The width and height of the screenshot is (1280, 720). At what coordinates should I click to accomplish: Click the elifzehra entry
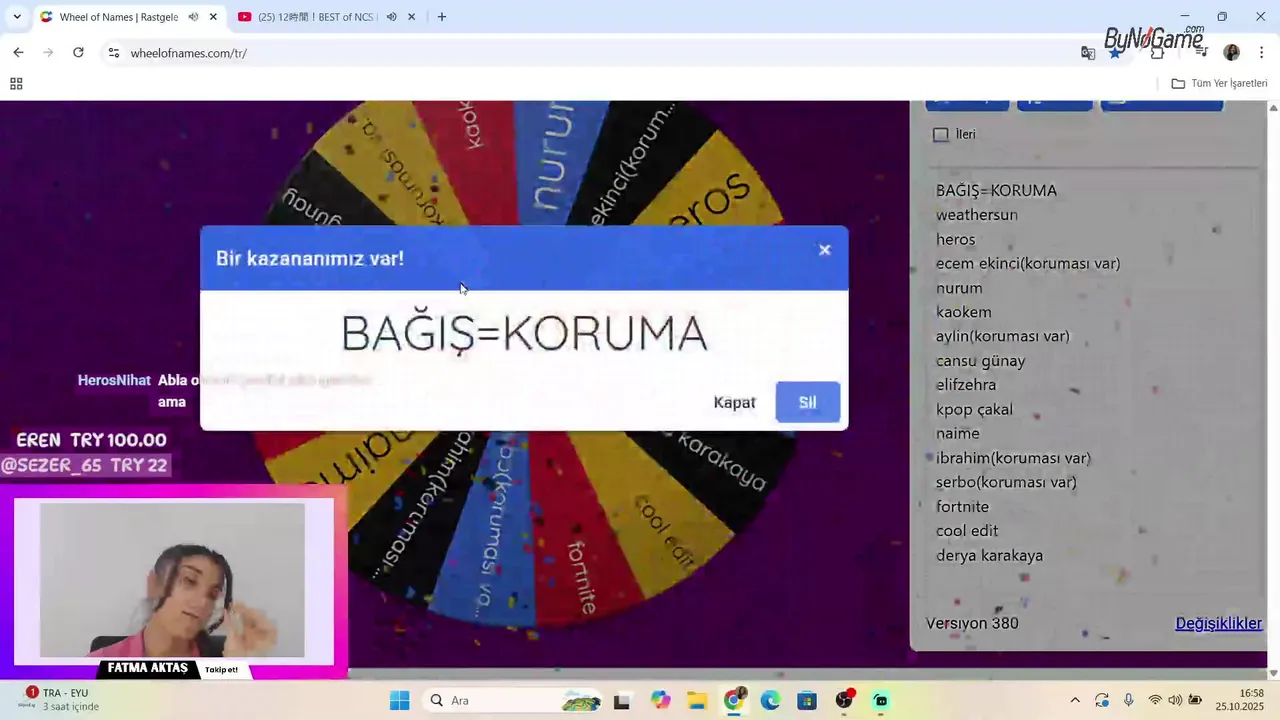coord(966,385)
